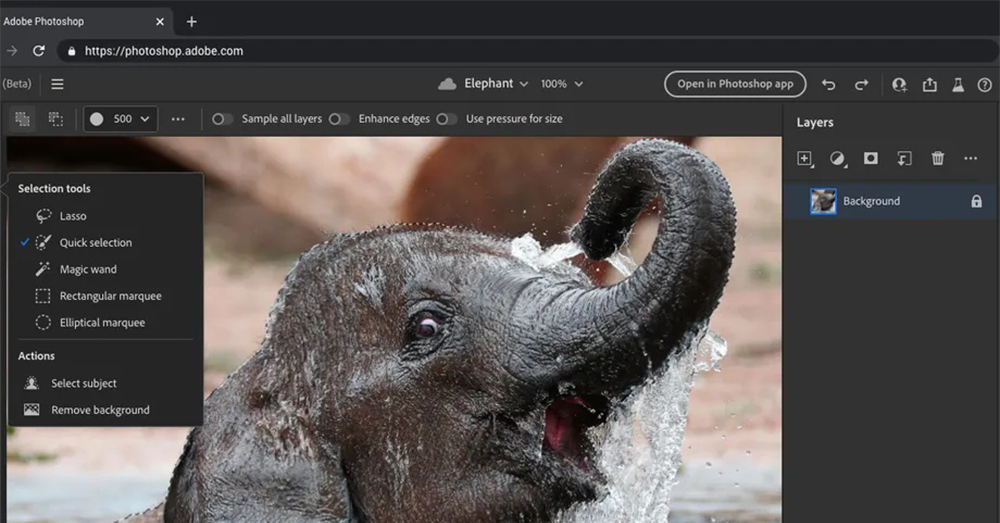Choose subtract from selection mode icon
This screenshot has width=1000, height=523.
pyautogui.click(x=56, y=119)
